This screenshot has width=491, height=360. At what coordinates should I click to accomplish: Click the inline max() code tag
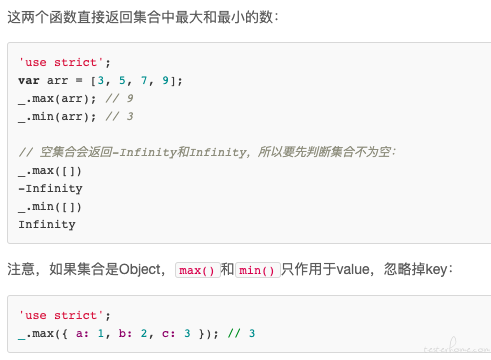[198, 270]
